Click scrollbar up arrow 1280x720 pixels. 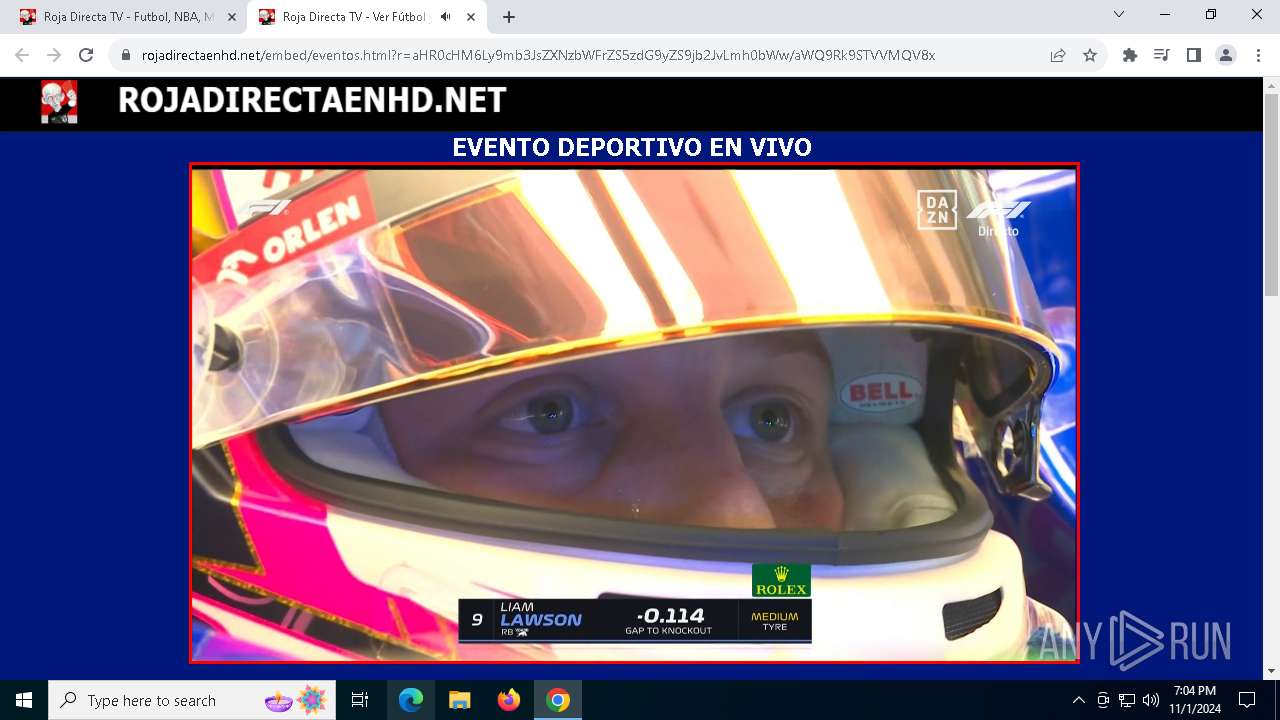1271,86
